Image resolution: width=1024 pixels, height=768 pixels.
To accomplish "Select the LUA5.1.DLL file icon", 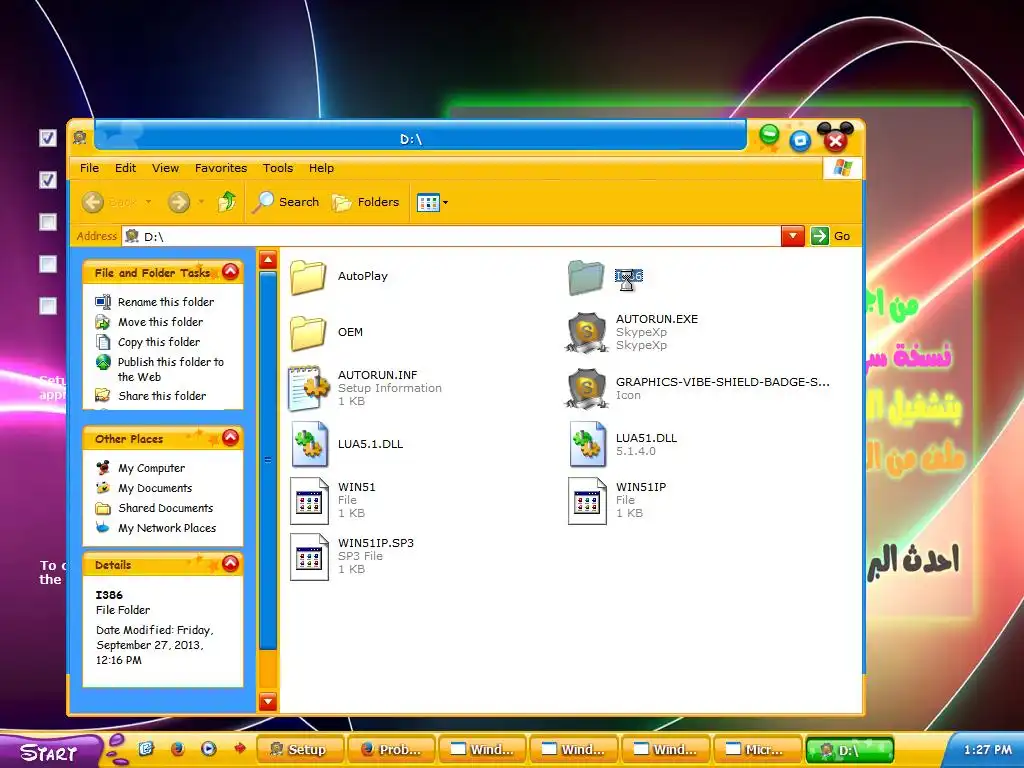I will click(309, 444).
